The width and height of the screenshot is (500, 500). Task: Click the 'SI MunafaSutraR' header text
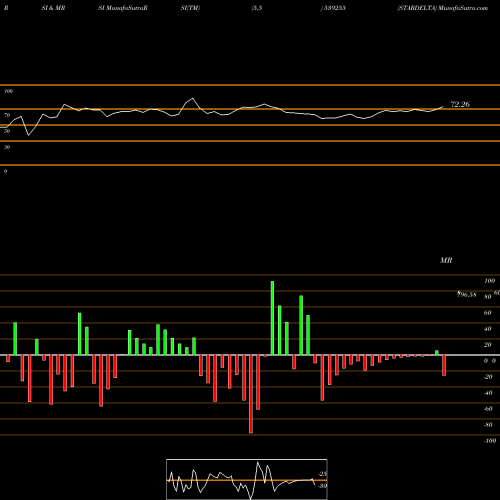tap(123, 8)
